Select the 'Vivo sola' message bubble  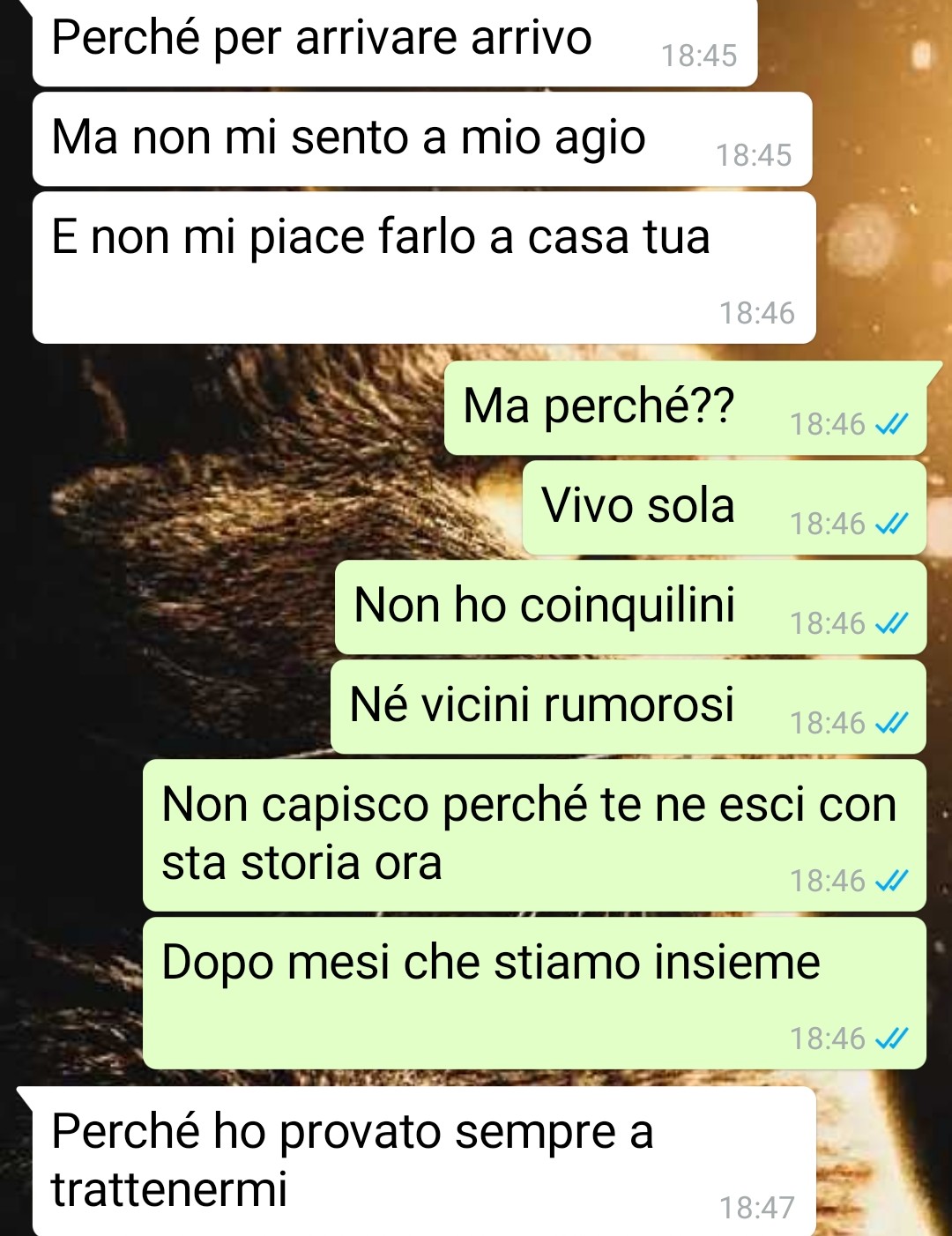click(725, 508)
